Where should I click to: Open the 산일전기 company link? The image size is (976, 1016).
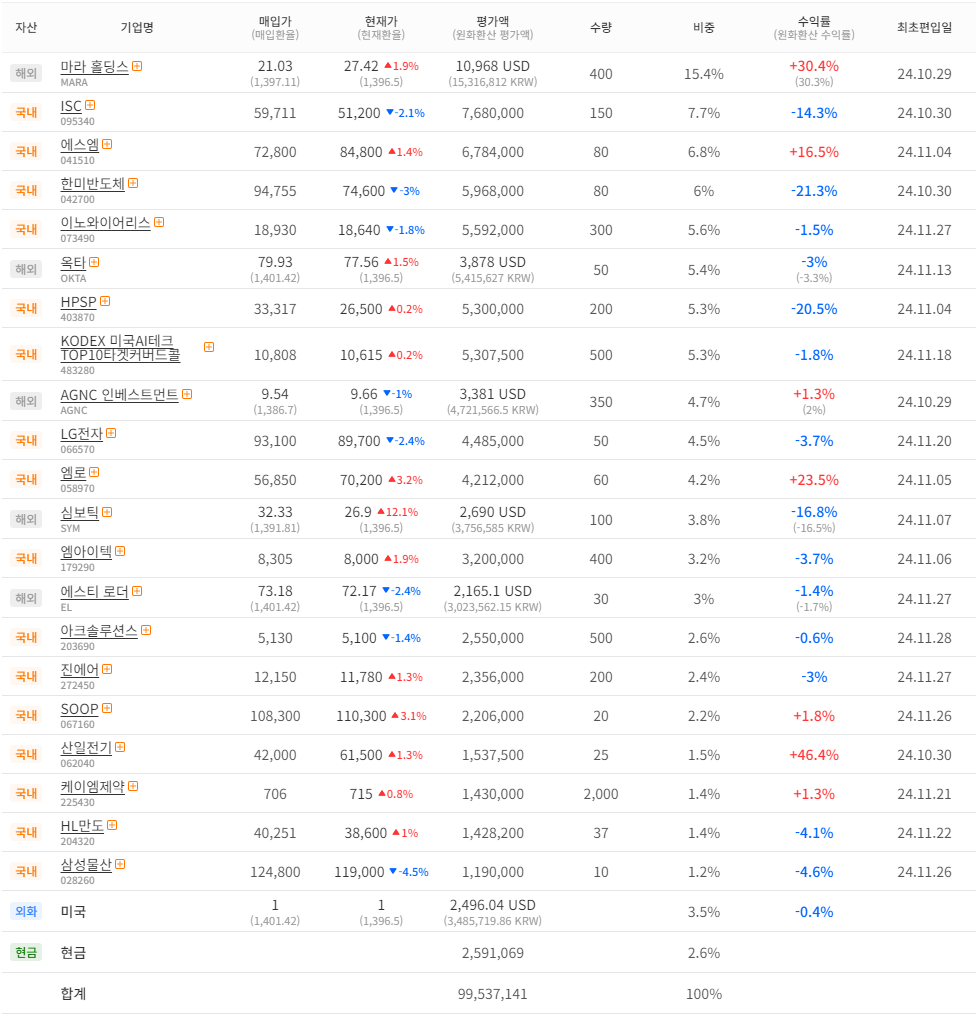coord(86,748)
